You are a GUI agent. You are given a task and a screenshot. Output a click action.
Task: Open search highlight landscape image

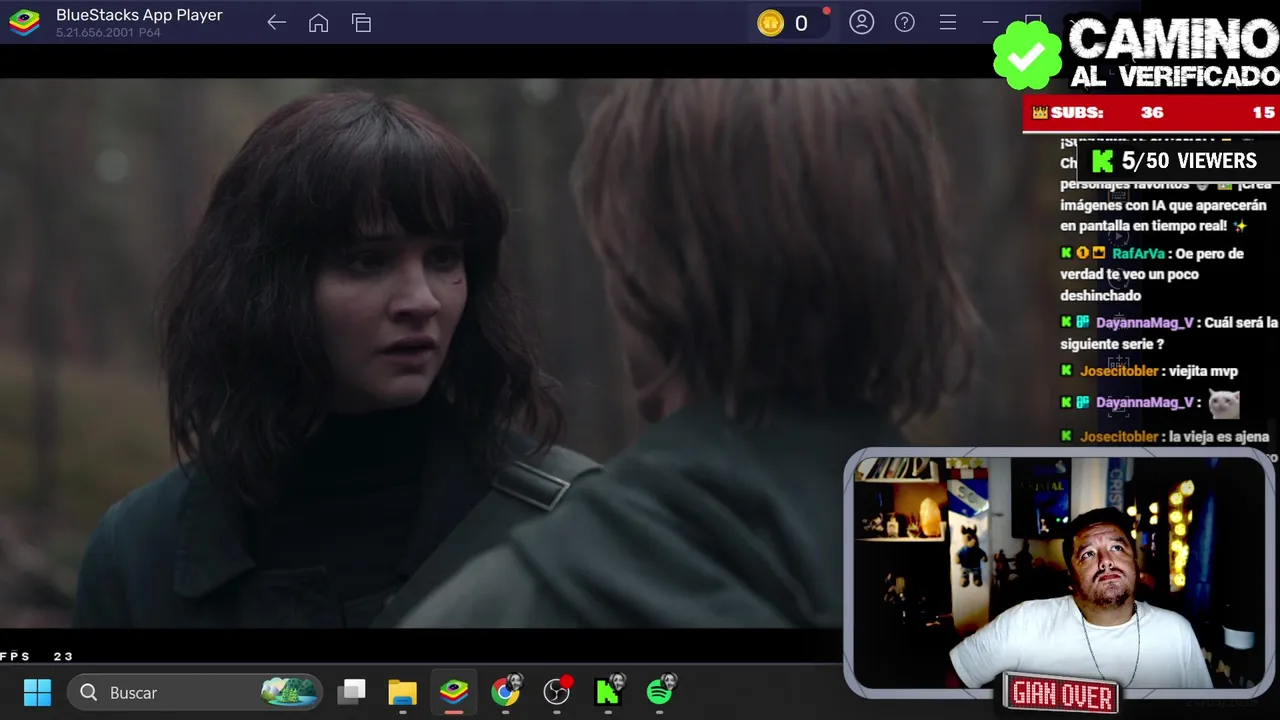[x=290, y=691]
